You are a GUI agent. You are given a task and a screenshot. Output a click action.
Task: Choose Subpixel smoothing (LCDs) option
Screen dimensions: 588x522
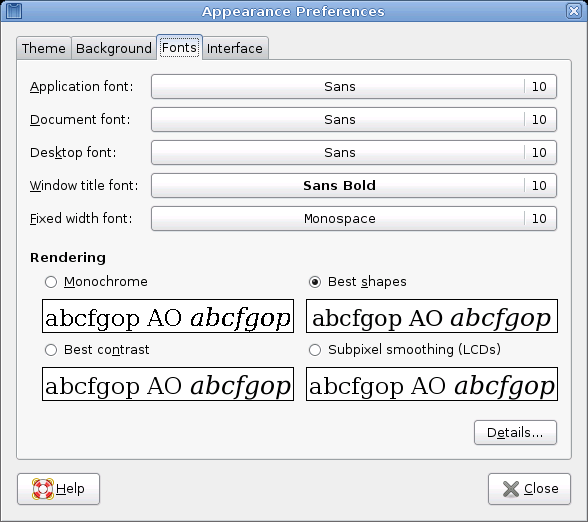click(x=315, y=350)
